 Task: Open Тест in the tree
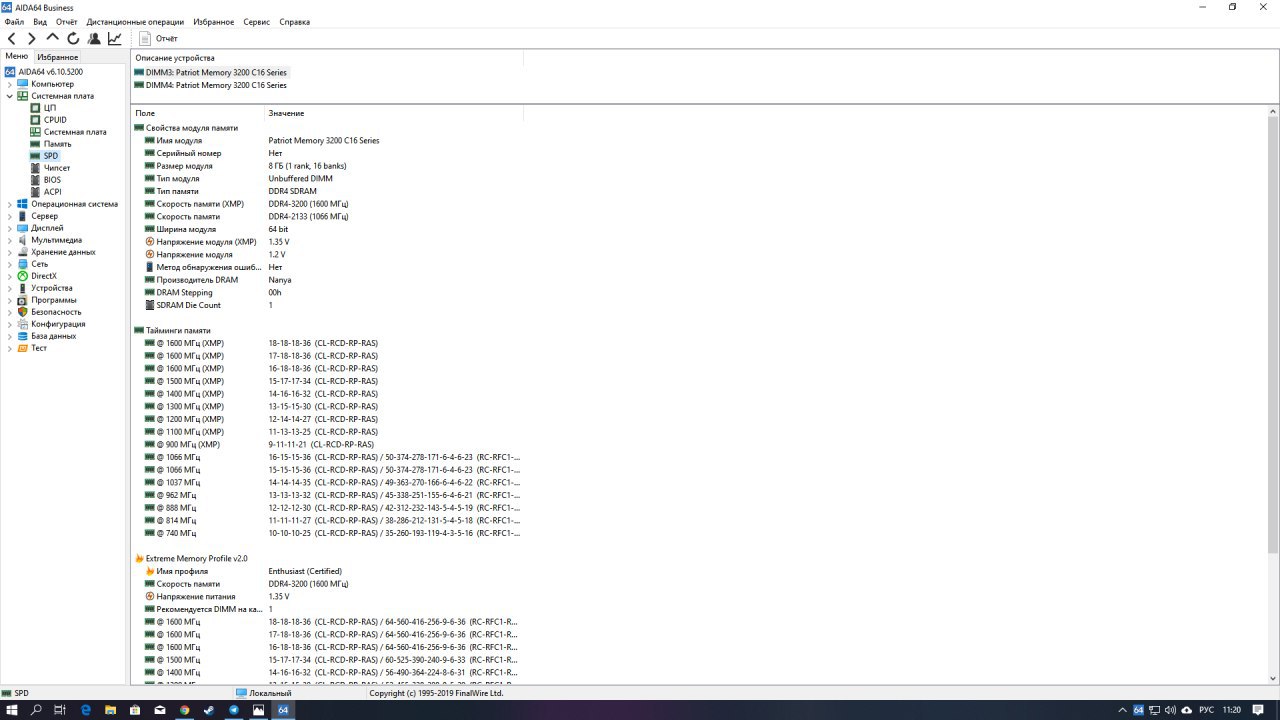pyautogui.click(x=39, y=348)
